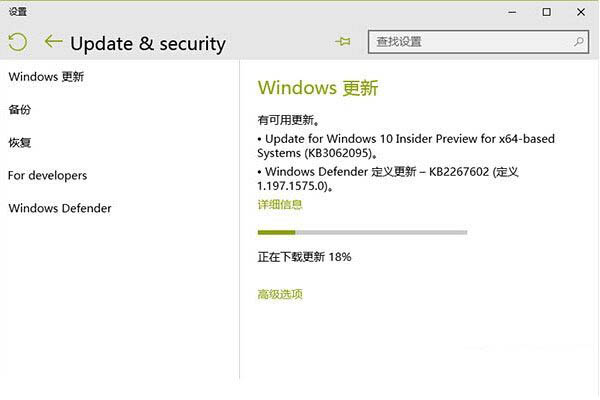Viewport: 600px width, 400px height.
Task: Focus the 查找设置 search field
Action: click(470, 42)
